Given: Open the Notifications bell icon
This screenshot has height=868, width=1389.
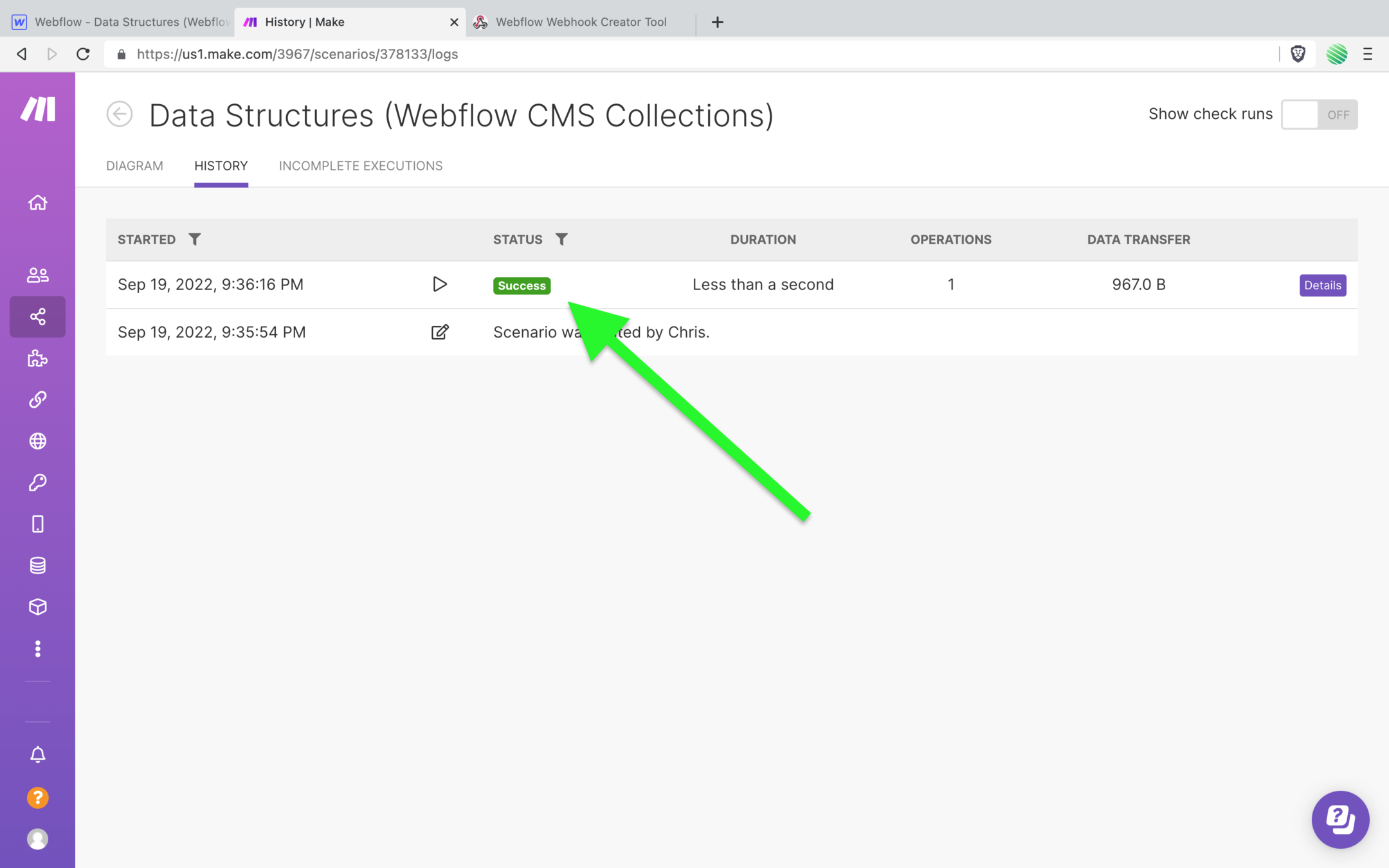Looking at the screenshot, I should coord(38,754).
